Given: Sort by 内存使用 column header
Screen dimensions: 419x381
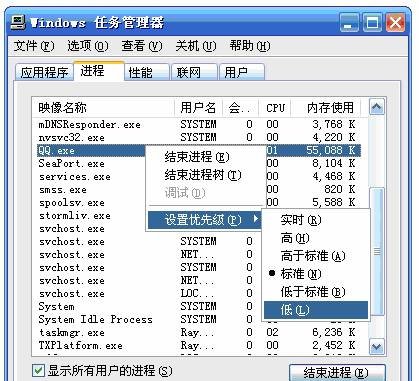Looking at the screenshot, I should 326,108.
